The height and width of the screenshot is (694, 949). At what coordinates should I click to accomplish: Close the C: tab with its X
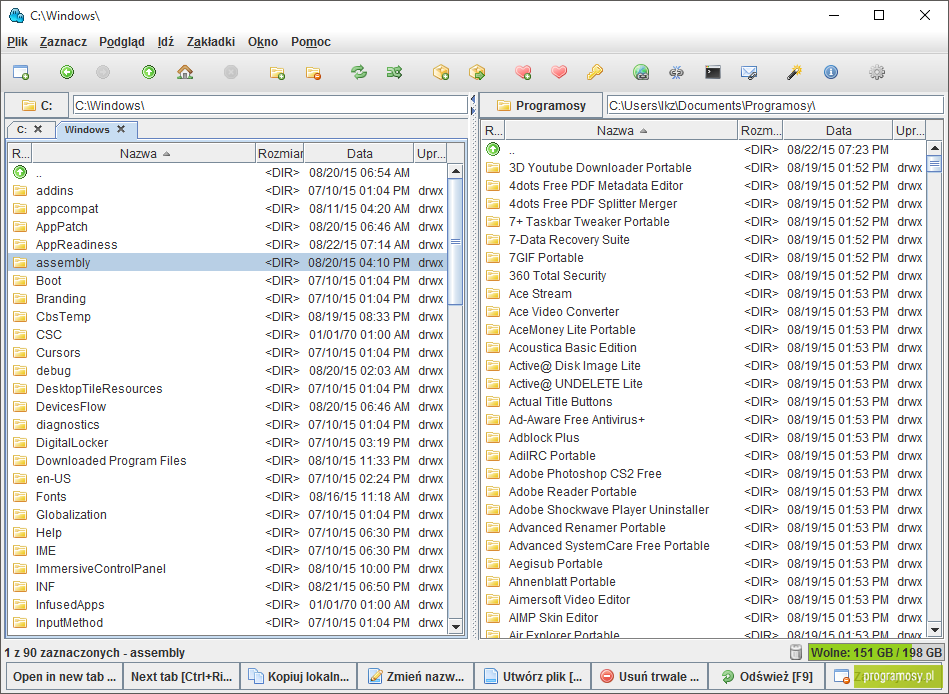pyautogui.click(x=38, y=129)
